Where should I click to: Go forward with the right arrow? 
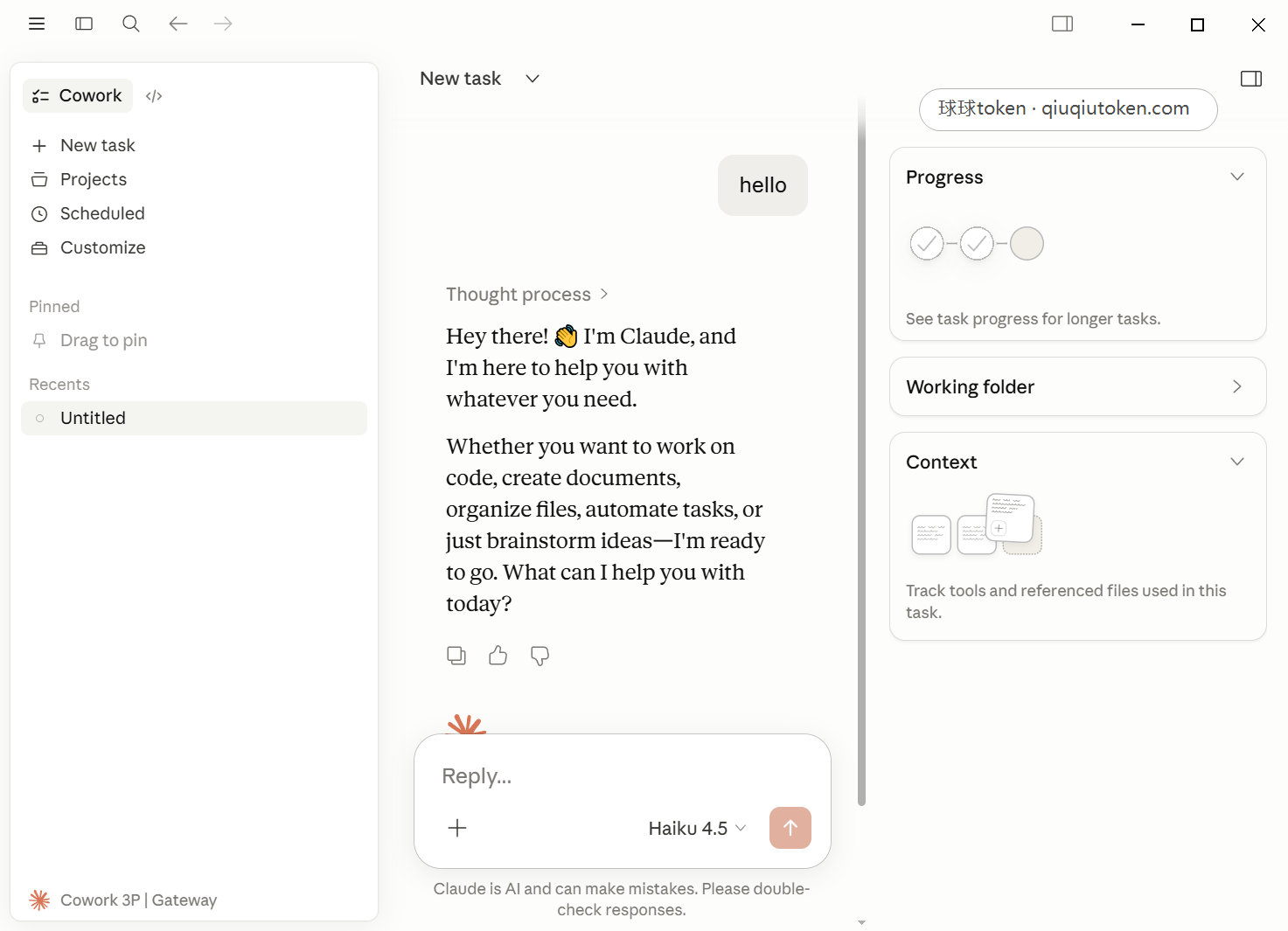coord(223,24)
